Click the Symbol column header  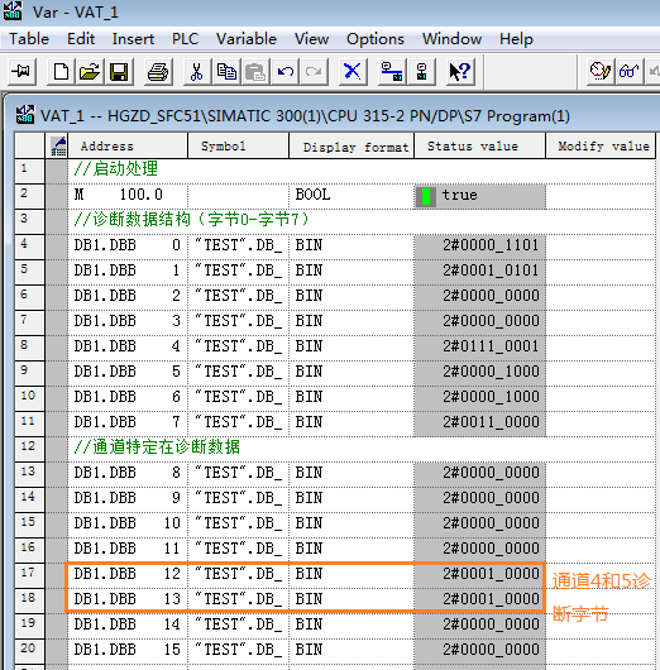tap(238, 146)
